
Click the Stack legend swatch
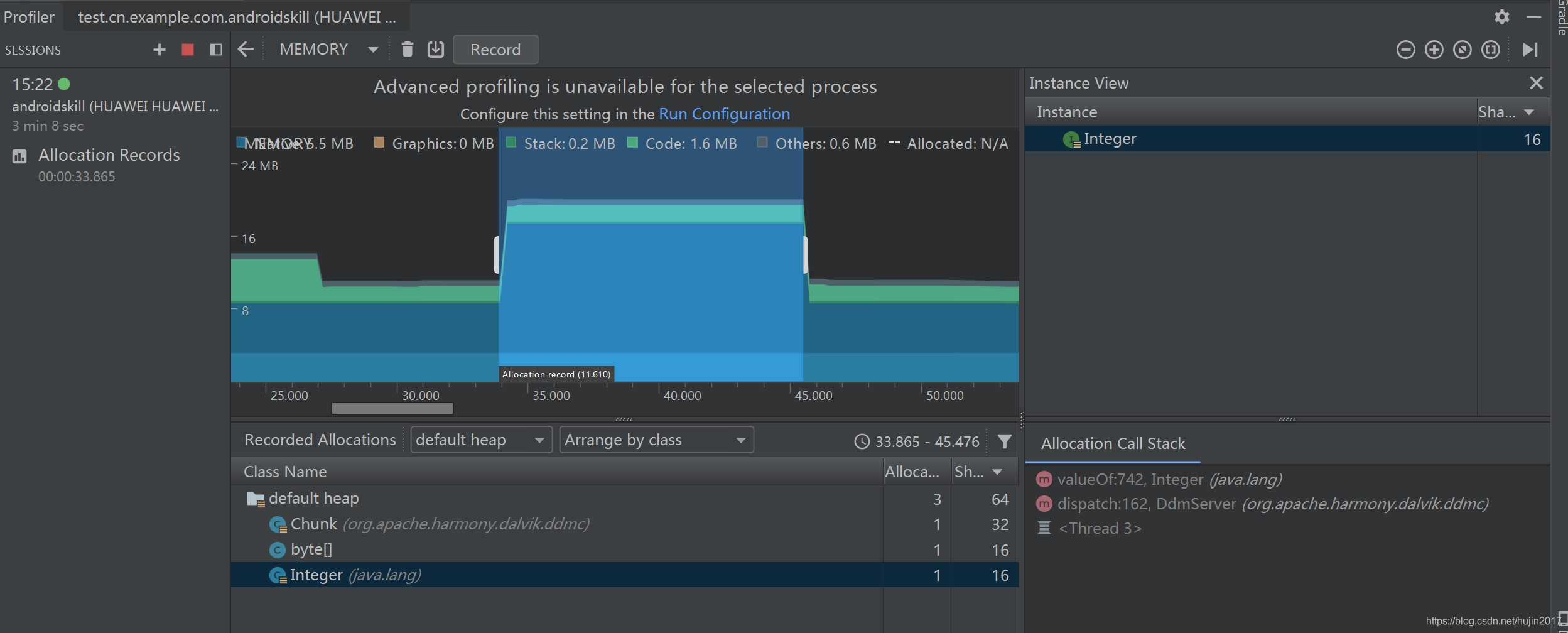point(511,143)
